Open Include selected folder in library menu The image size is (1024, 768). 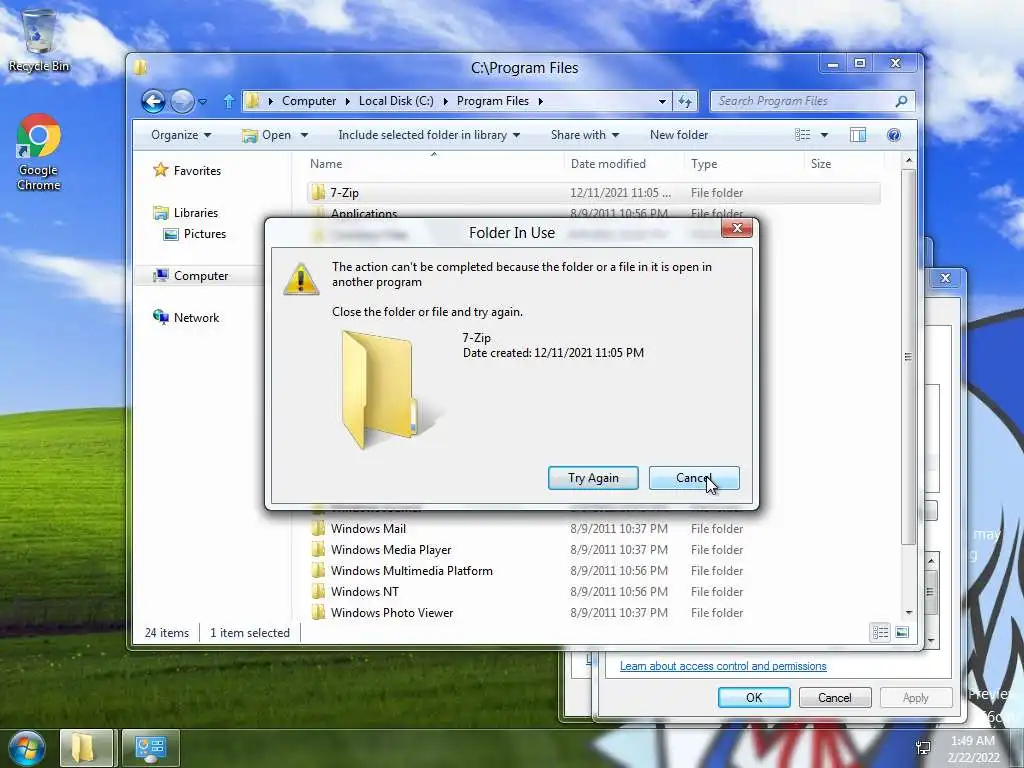429,135
